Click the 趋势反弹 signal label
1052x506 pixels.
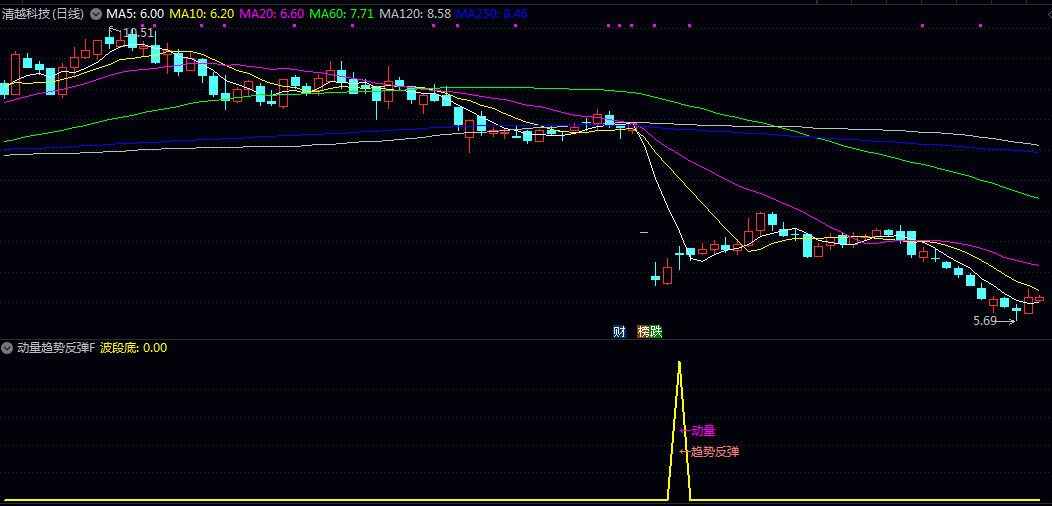[x=714, y=451]
